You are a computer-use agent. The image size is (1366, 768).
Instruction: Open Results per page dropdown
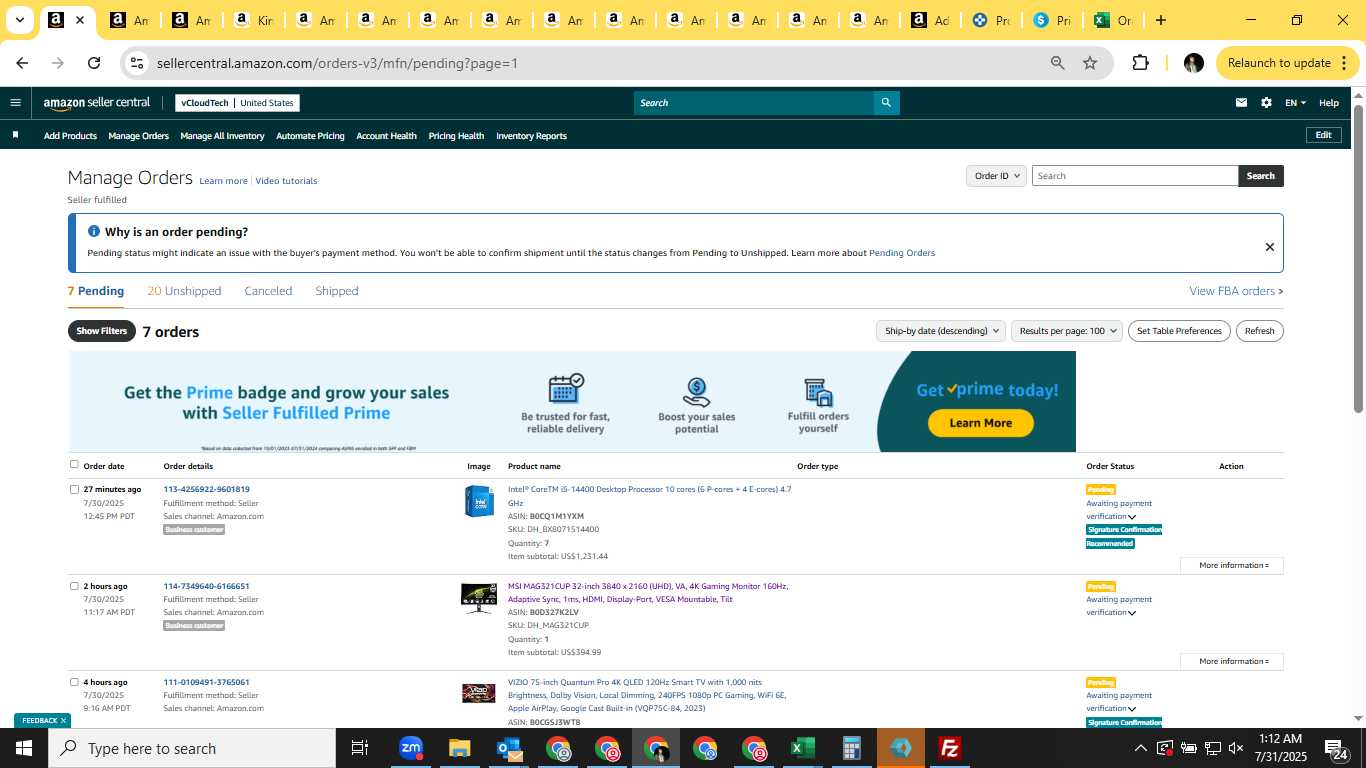[1066, 331]
